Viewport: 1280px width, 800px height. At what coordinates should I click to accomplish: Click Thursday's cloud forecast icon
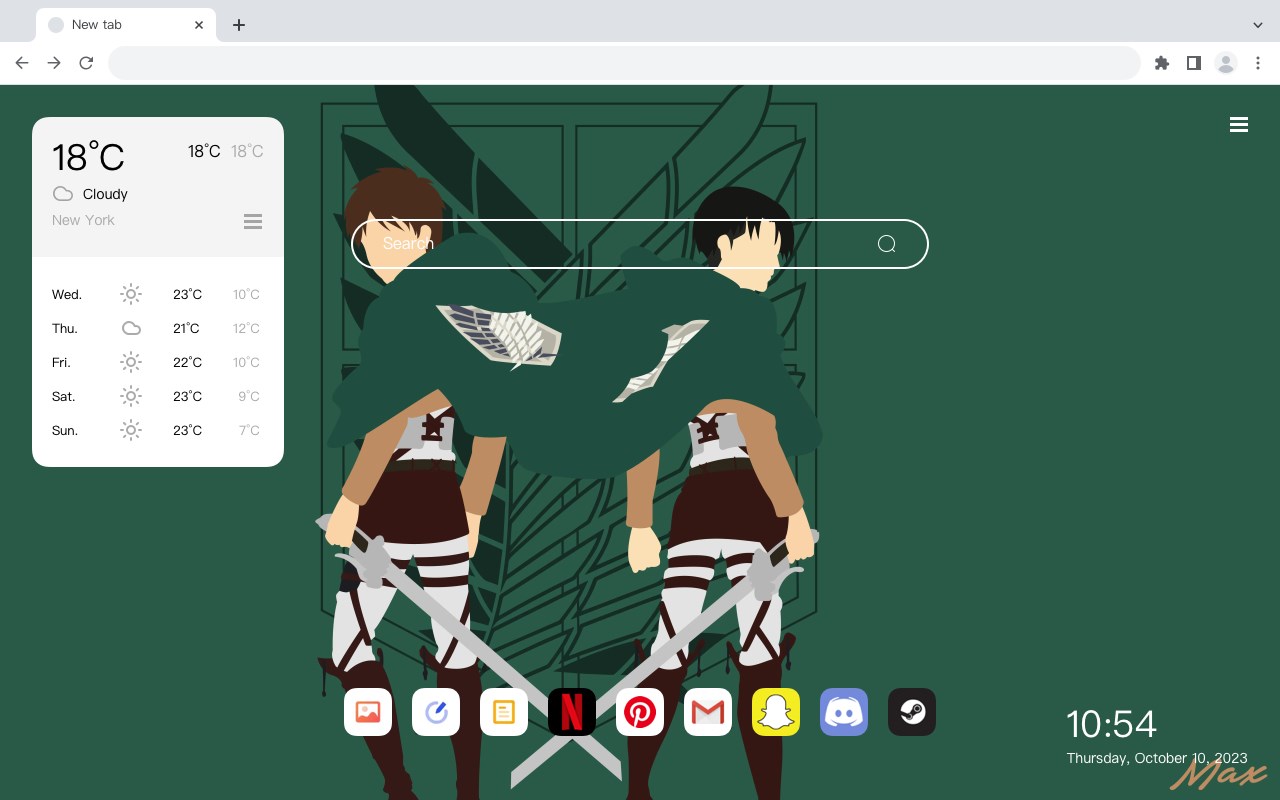[131, 328]
